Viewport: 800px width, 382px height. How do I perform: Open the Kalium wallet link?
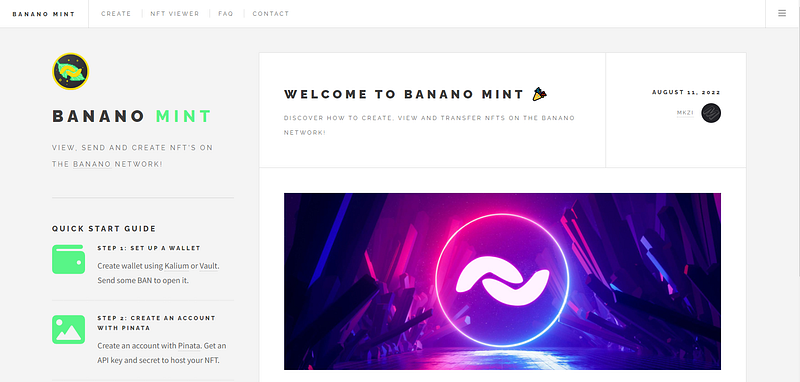coord(177,266)
